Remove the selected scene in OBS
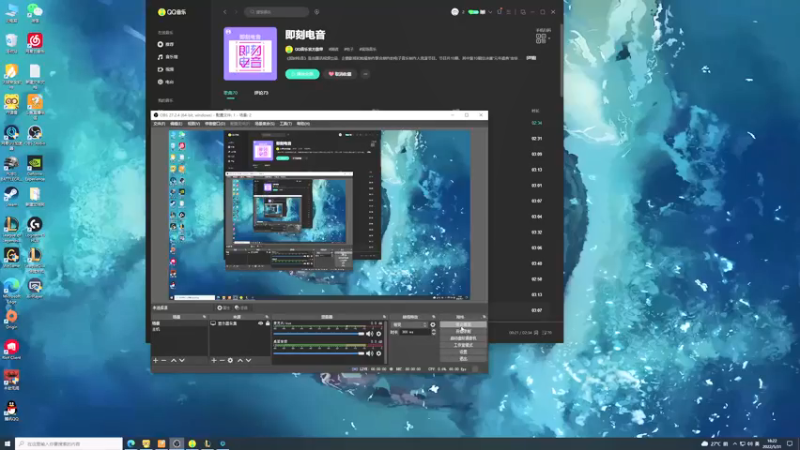The width and height of the screenshot is (800, 450). [164, 360]
